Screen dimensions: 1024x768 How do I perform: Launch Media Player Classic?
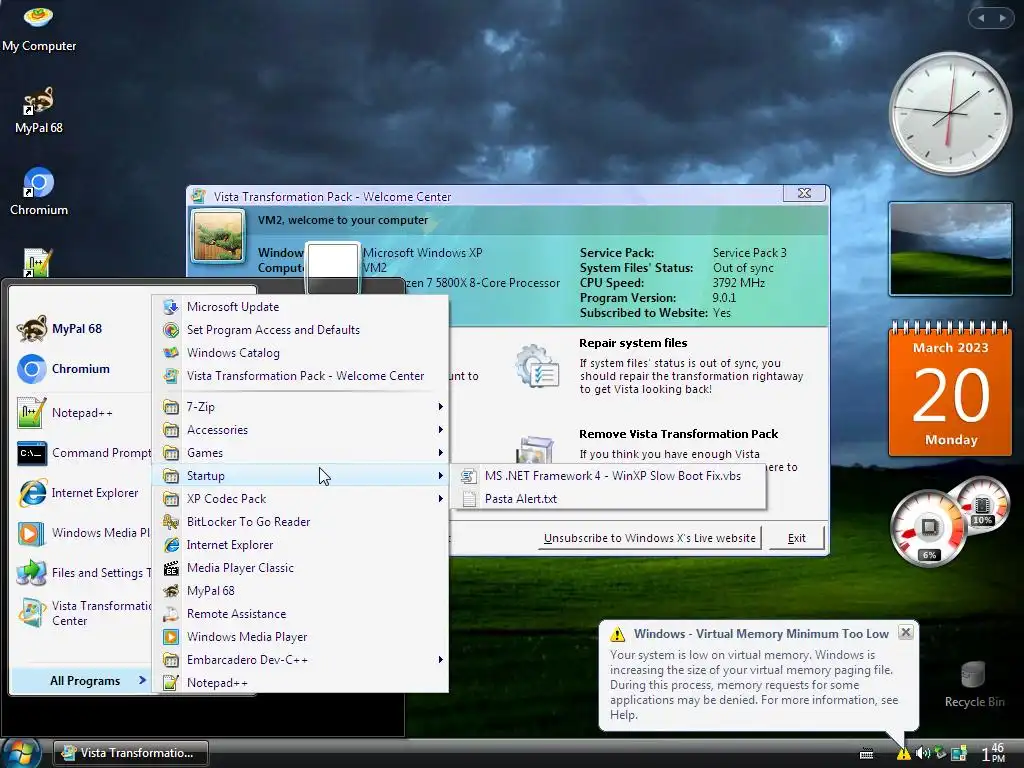(x=300, y=568)
